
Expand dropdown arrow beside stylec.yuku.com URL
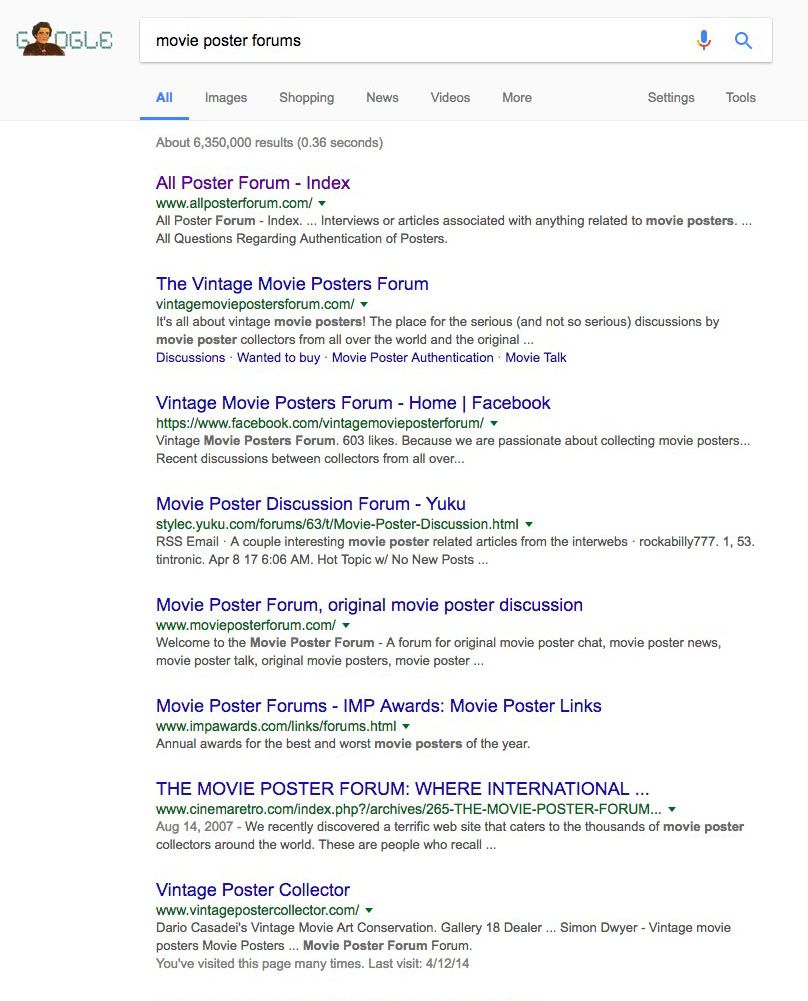pyautogui.click(x=529, y=524)
